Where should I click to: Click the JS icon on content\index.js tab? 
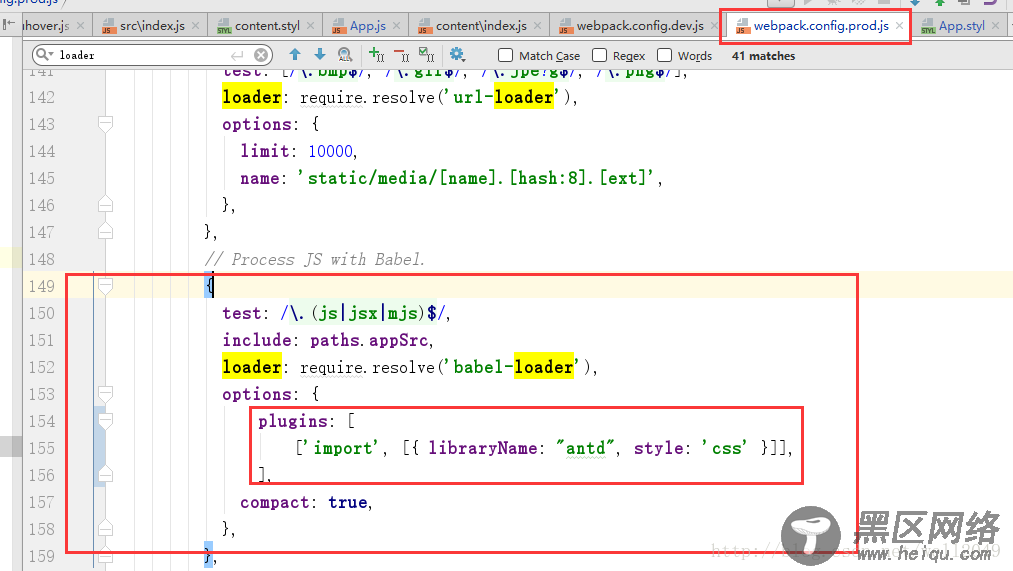tap(424, 26)
